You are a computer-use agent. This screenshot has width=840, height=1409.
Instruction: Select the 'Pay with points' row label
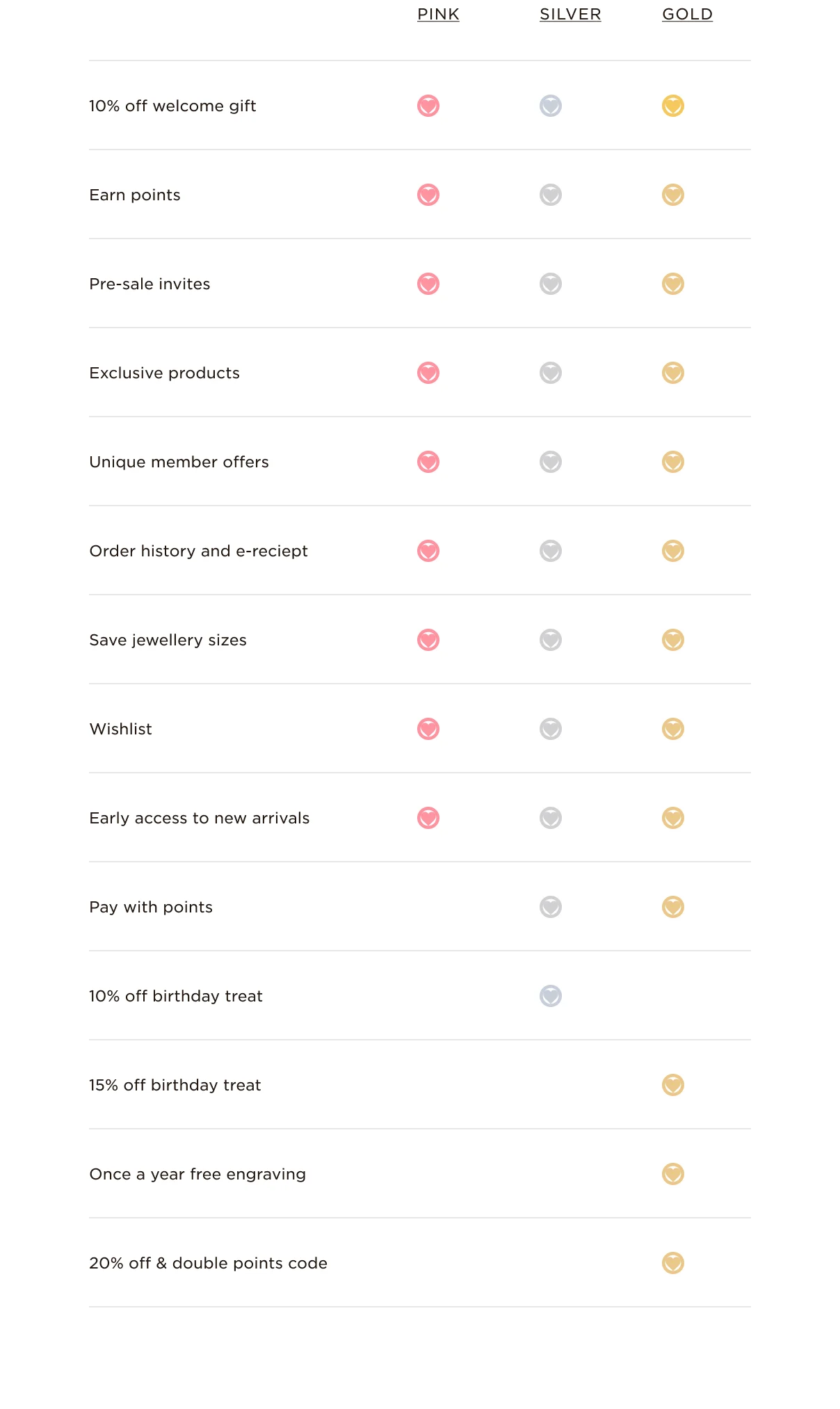(151, 907)
